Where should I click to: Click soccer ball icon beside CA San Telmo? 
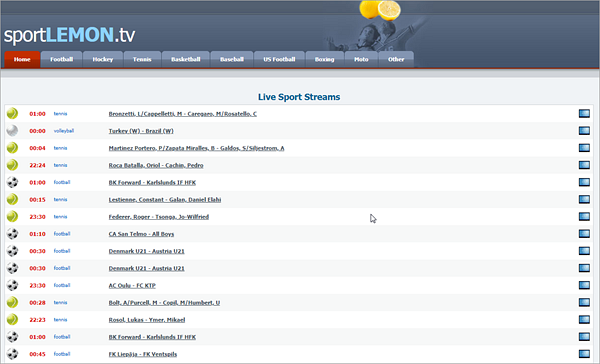click(x=12, y=234)
